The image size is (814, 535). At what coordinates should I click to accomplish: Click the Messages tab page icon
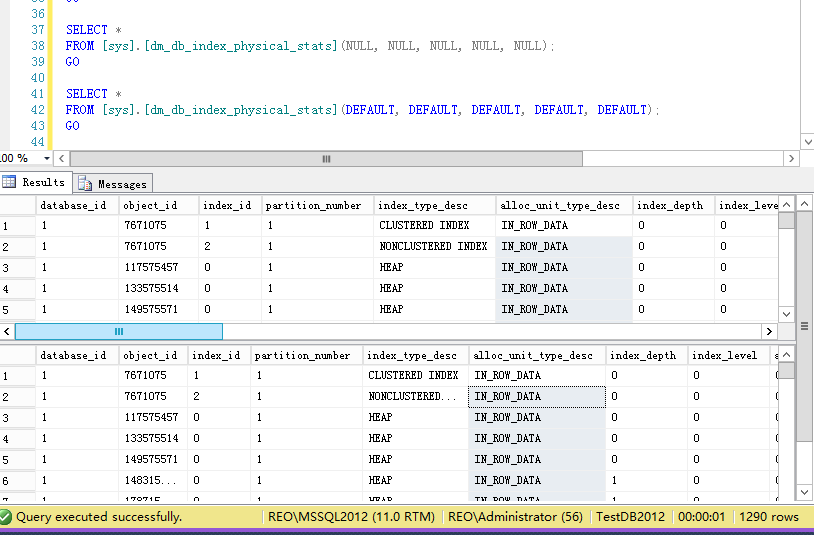tap(85, 184)
